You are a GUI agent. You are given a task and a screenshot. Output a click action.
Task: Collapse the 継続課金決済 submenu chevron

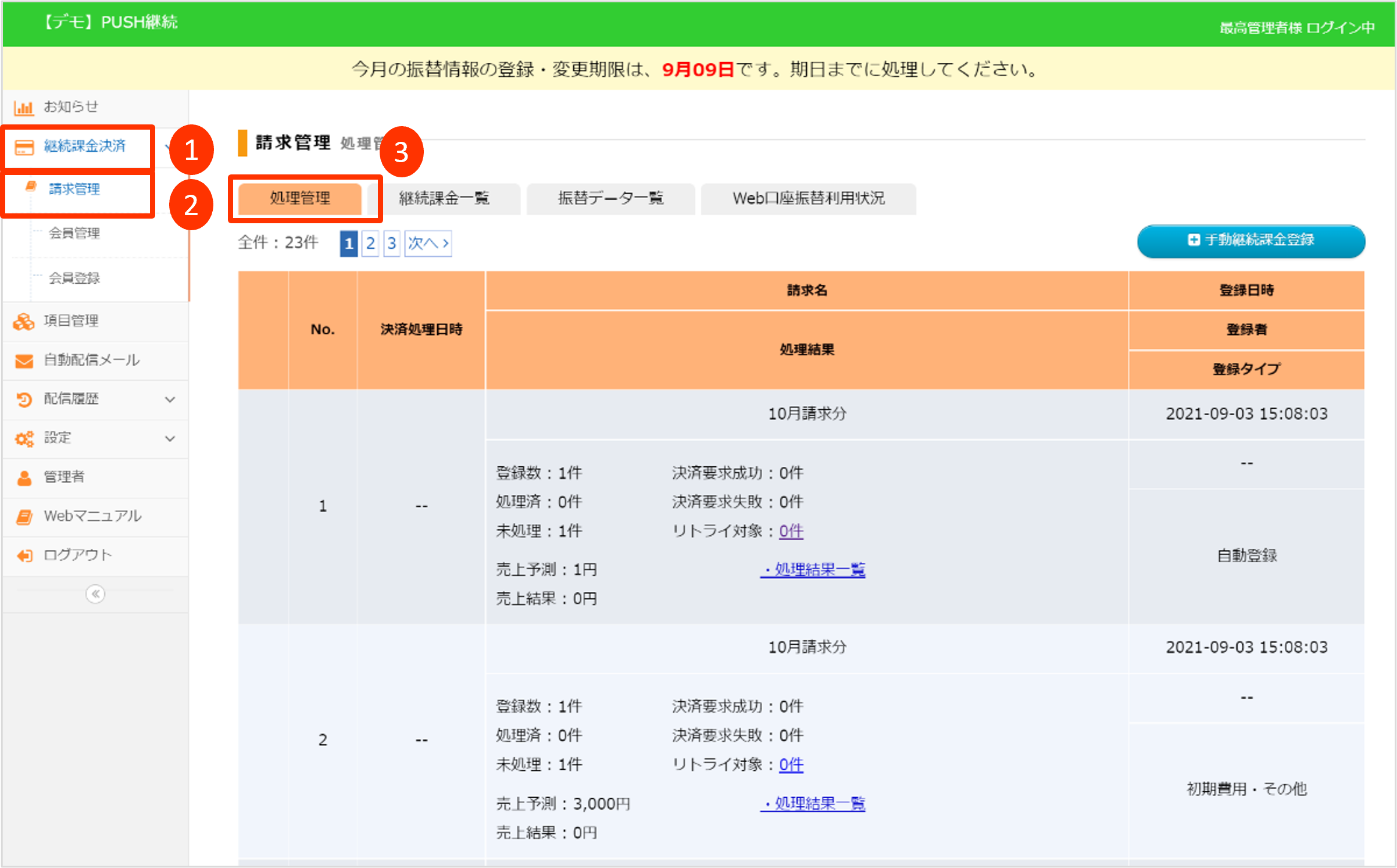pos(168,147)
